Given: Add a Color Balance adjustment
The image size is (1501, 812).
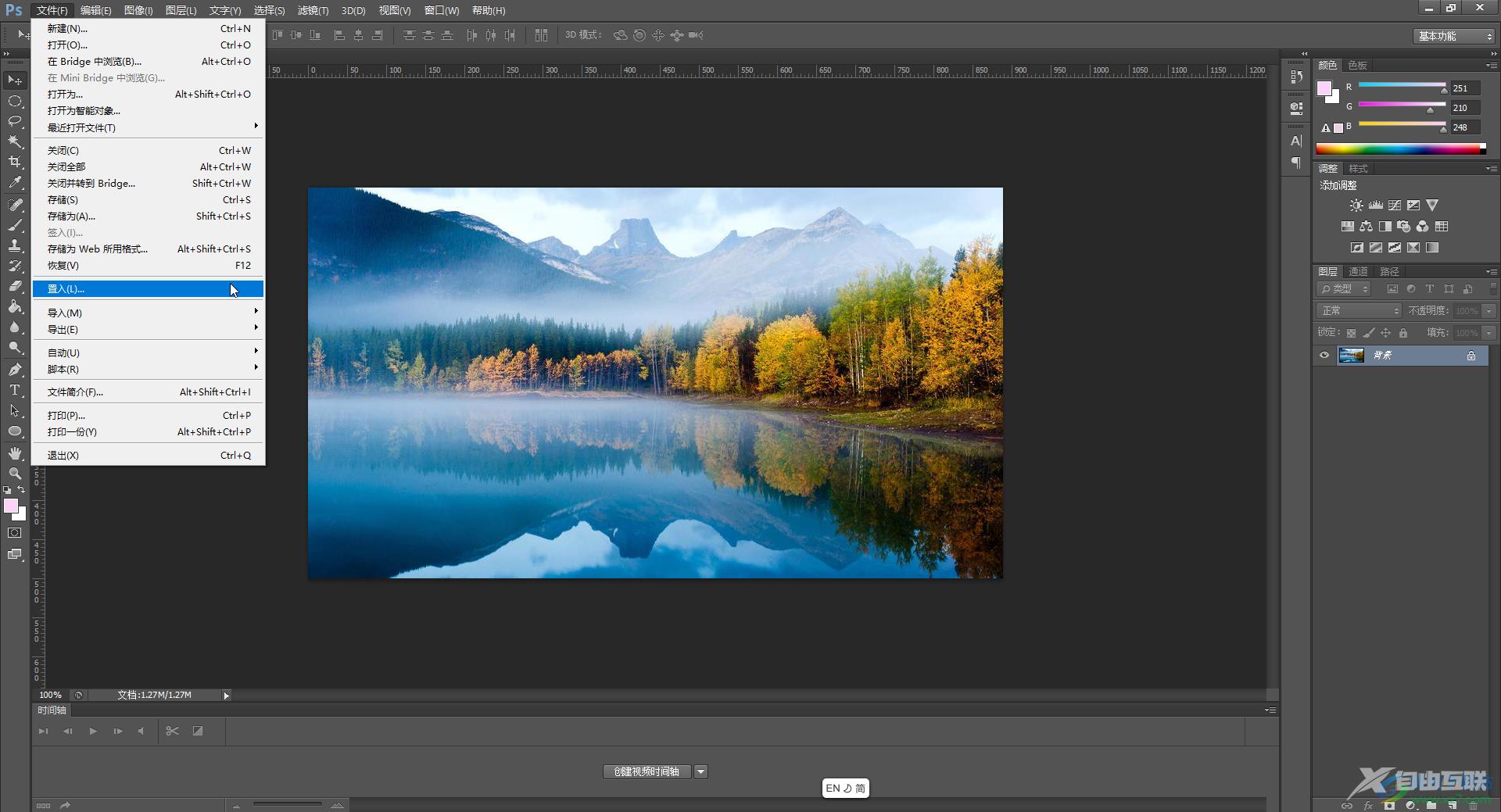Looking at the screenshot, I should coord(1366,227).
